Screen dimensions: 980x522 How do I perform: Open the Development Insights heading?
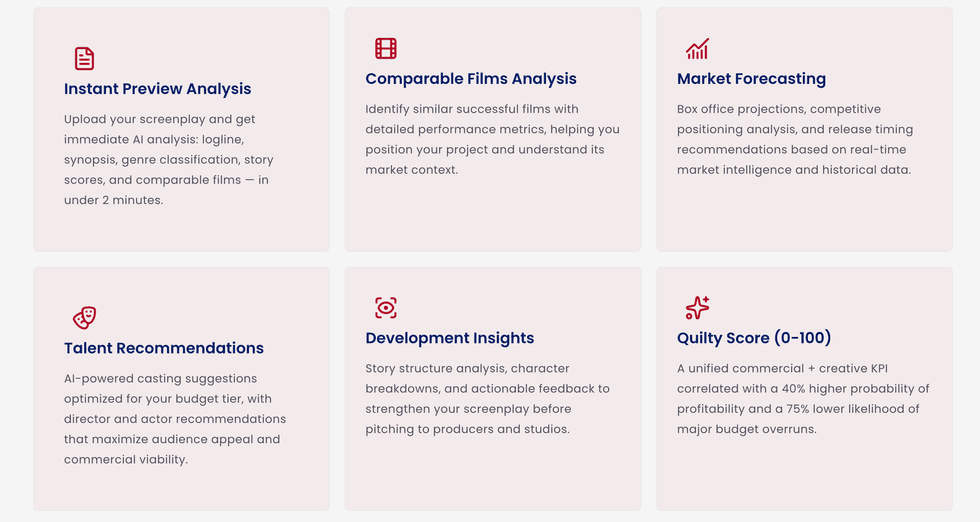coord(450,338)
